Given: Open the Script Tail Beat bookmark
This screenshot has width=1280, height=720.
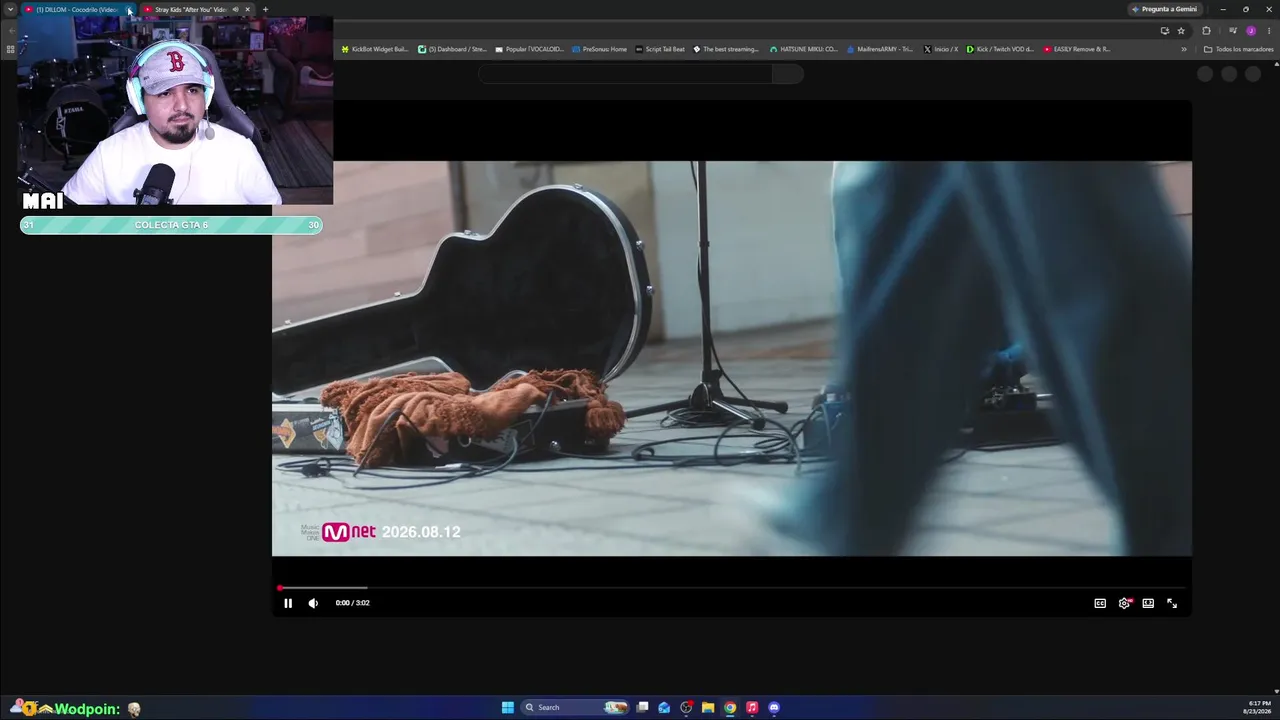Looking at the screenshot, I should 661,49.
